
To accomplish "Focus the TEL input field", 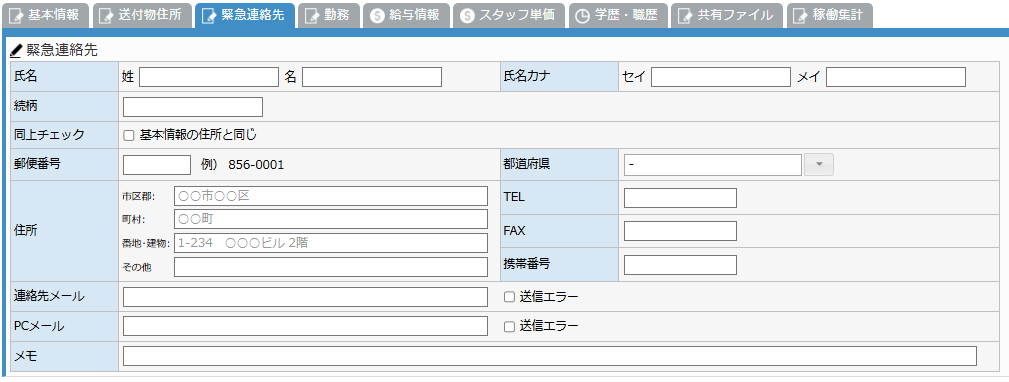I will (680, 198).
